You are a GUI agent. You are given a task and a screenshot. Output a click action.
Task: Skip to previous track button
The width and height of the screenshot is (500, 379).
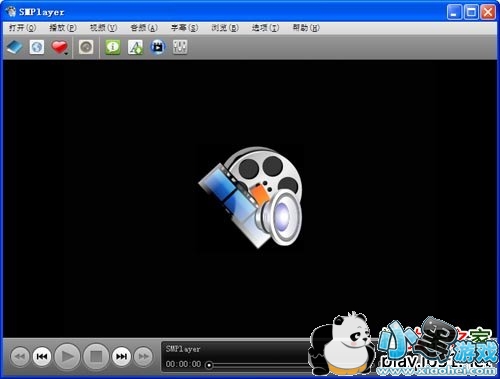(x=42, y=357)
